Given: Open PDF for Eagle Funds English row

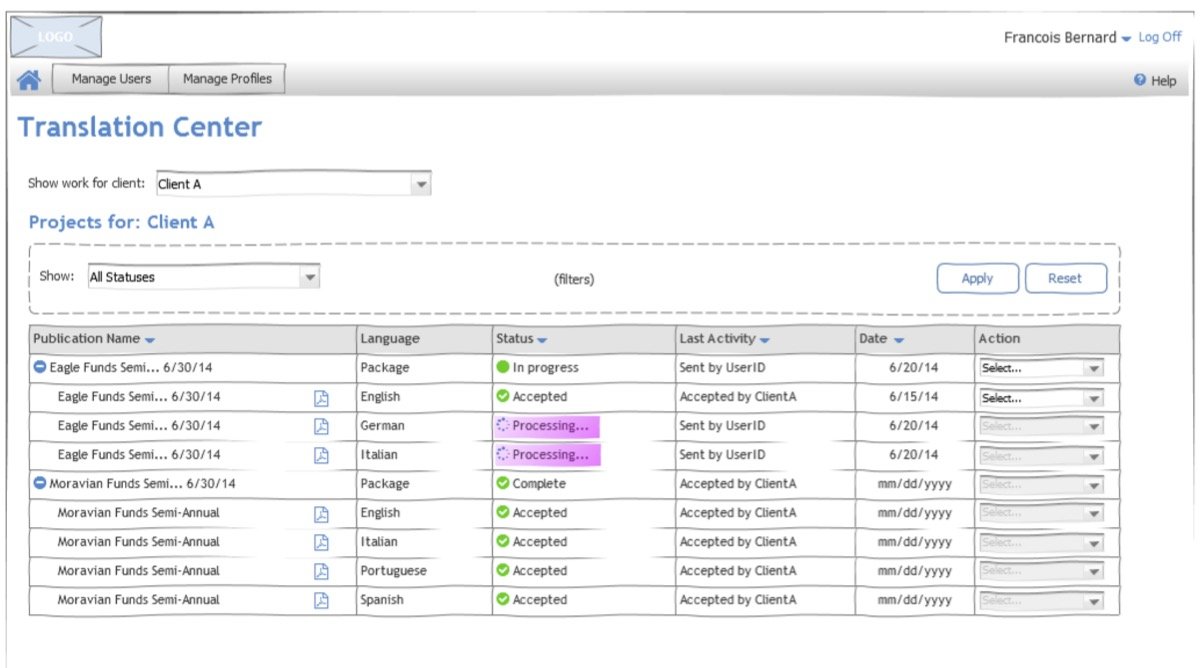Looking at the screenshot, I should coord(321,397).
